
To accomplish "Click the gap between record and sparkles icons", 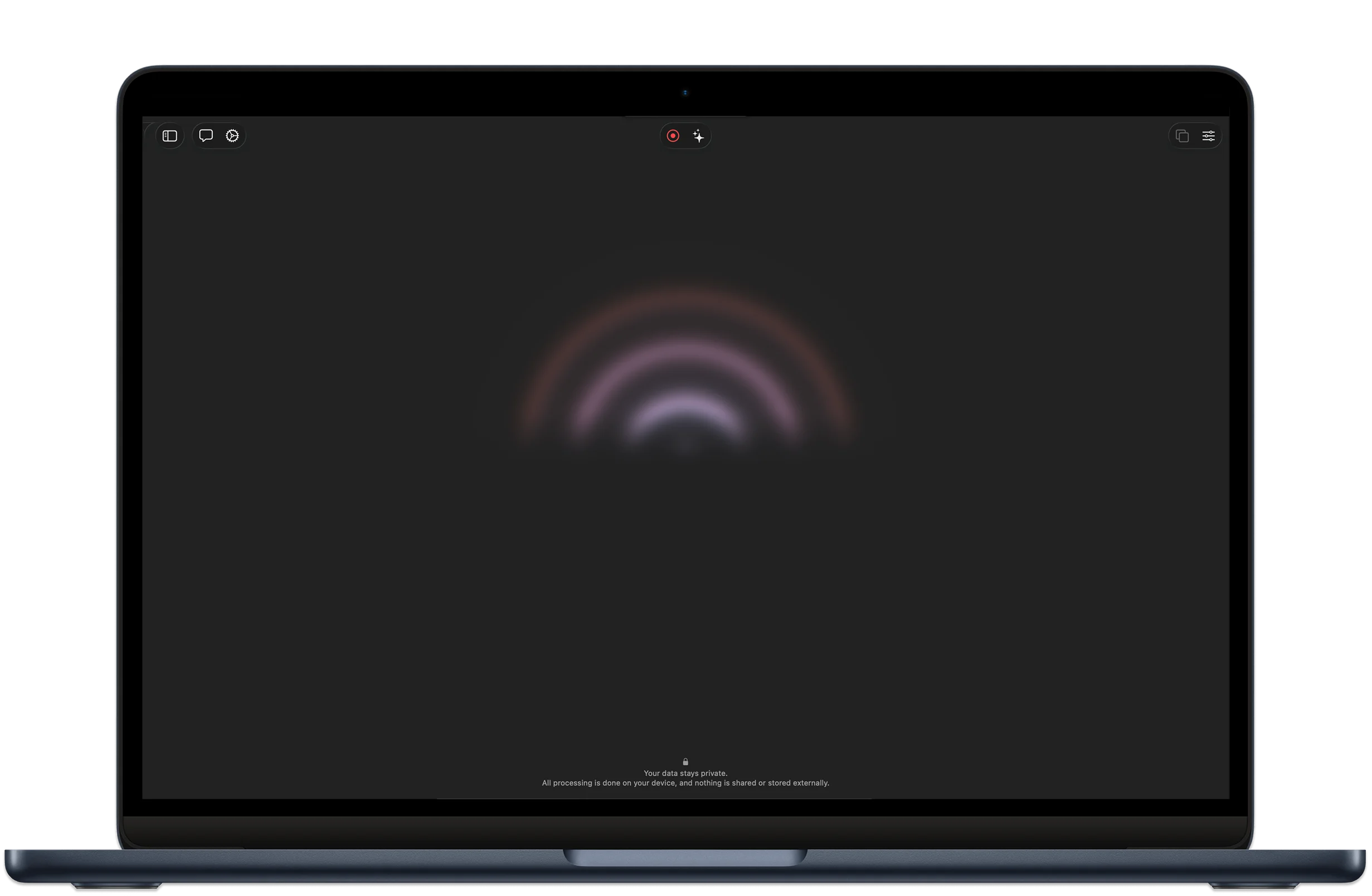I will [x=685, y=136].
